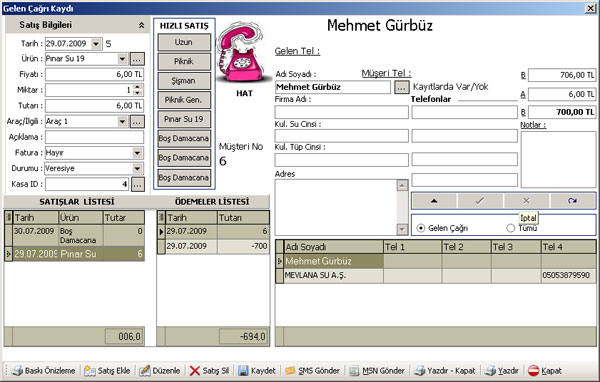Click the Kul. Tüp Cinsi field

click(x=341, y=160)
